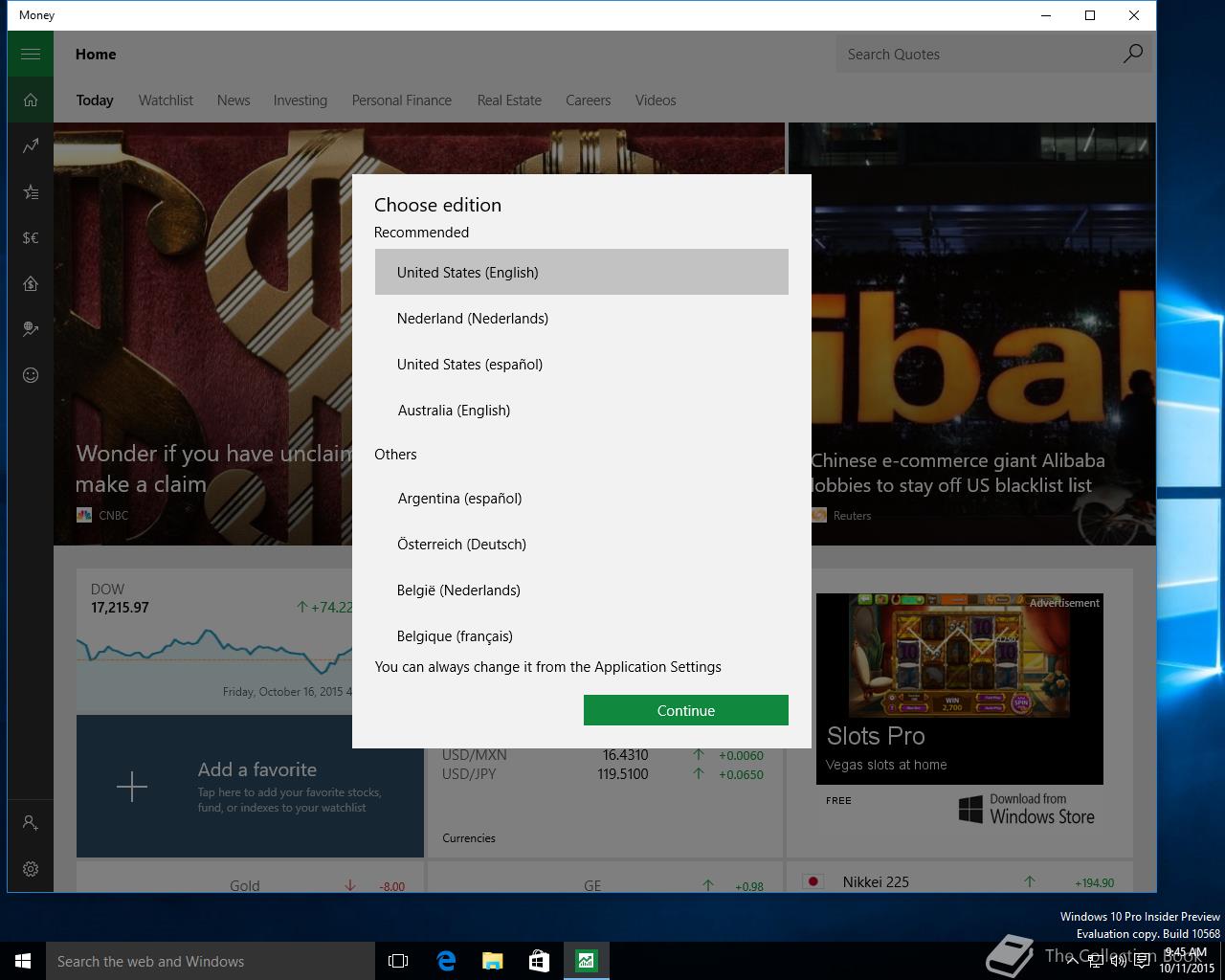The width and height of the screenshot is (1225, 980).
Task: Open the Careers tab
Action: click(588, 100)
